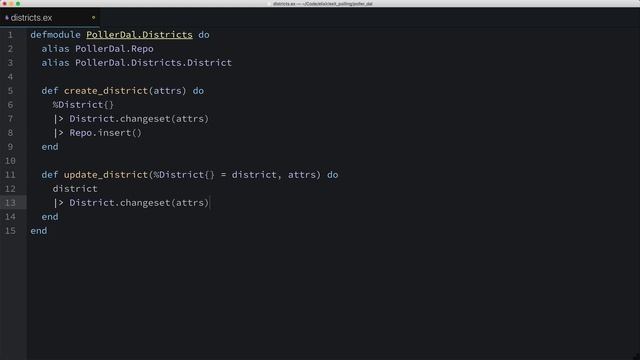Click line number 13 in gutter
This screenshot has height=360, width=640.
[x=10, y=203]
